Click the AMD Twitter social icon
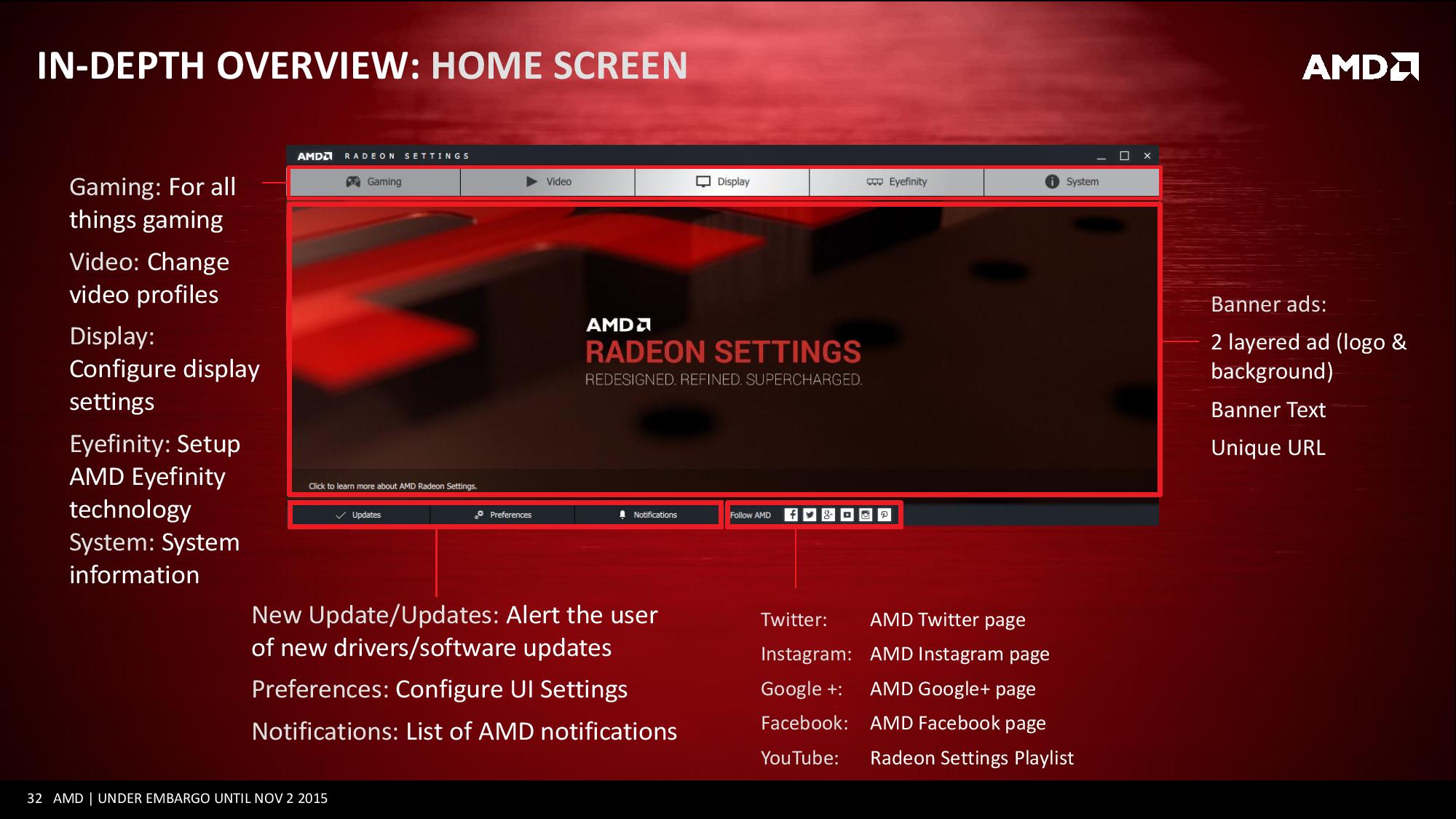This screenshot has height=819, width=1456. 808,514
